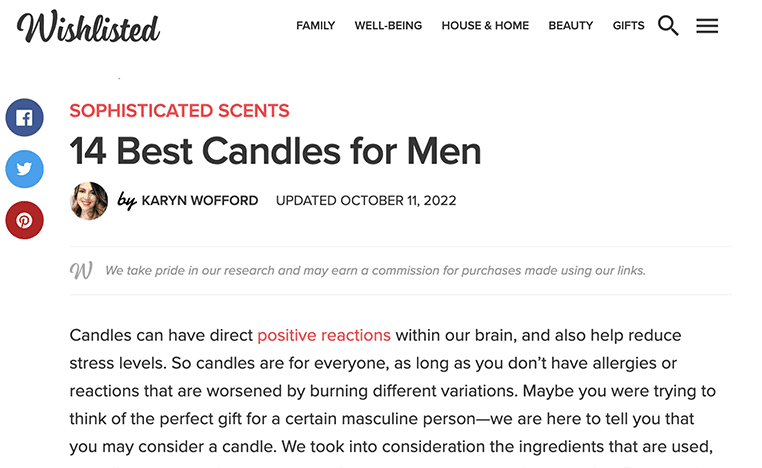The image size is (762, 468).
Task: Click Karyn Wofford's author photo
Action: [89, 201]
